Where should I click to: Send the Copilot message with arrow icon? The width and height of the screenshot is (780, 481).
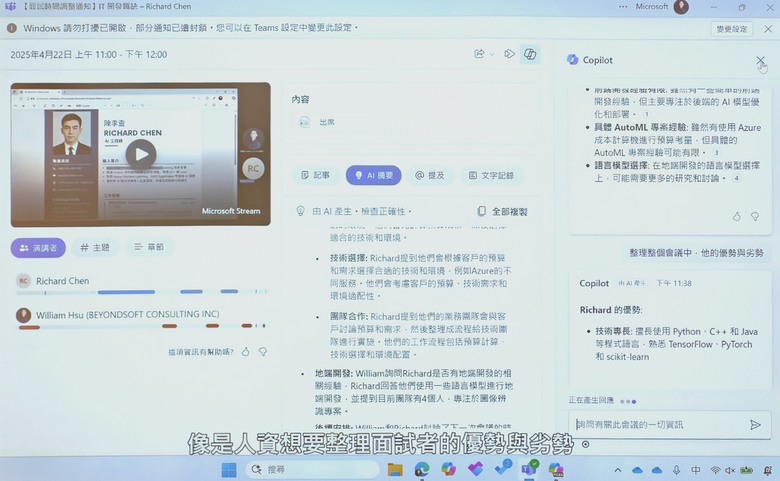click(x=755, y=424)
